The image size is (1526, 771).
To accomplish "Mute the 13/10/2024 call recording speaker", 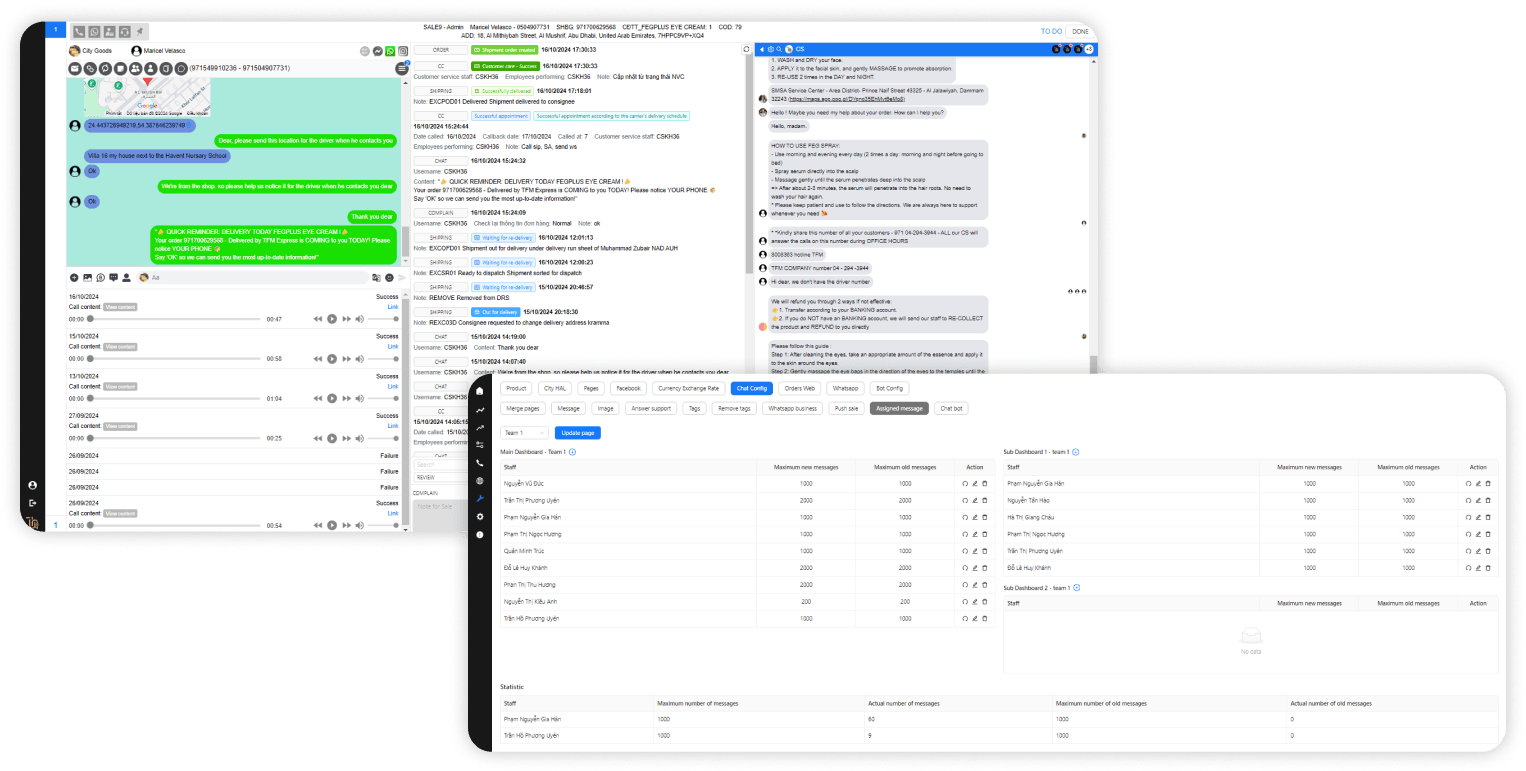I will click(360, 398).
